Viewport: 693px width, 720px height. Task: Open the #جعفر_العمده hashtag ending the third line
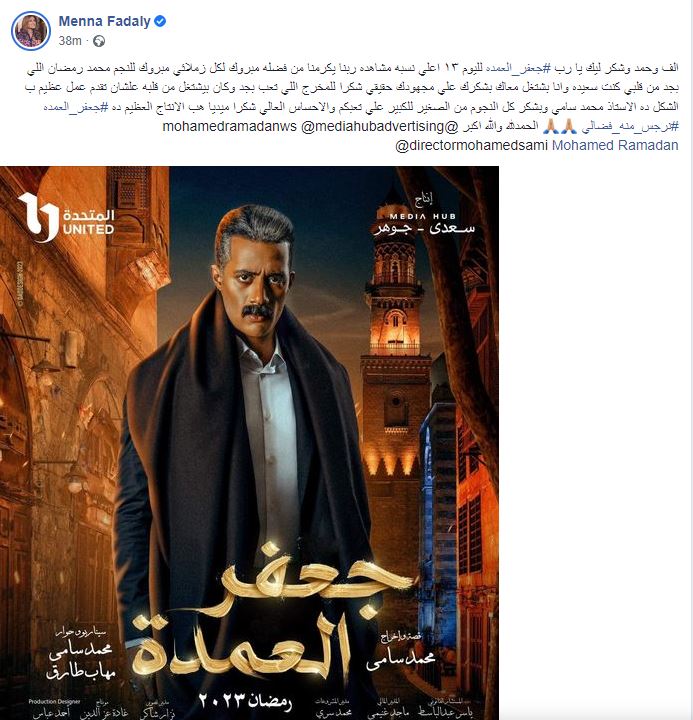pyautogui.click(x=76, y=107)
